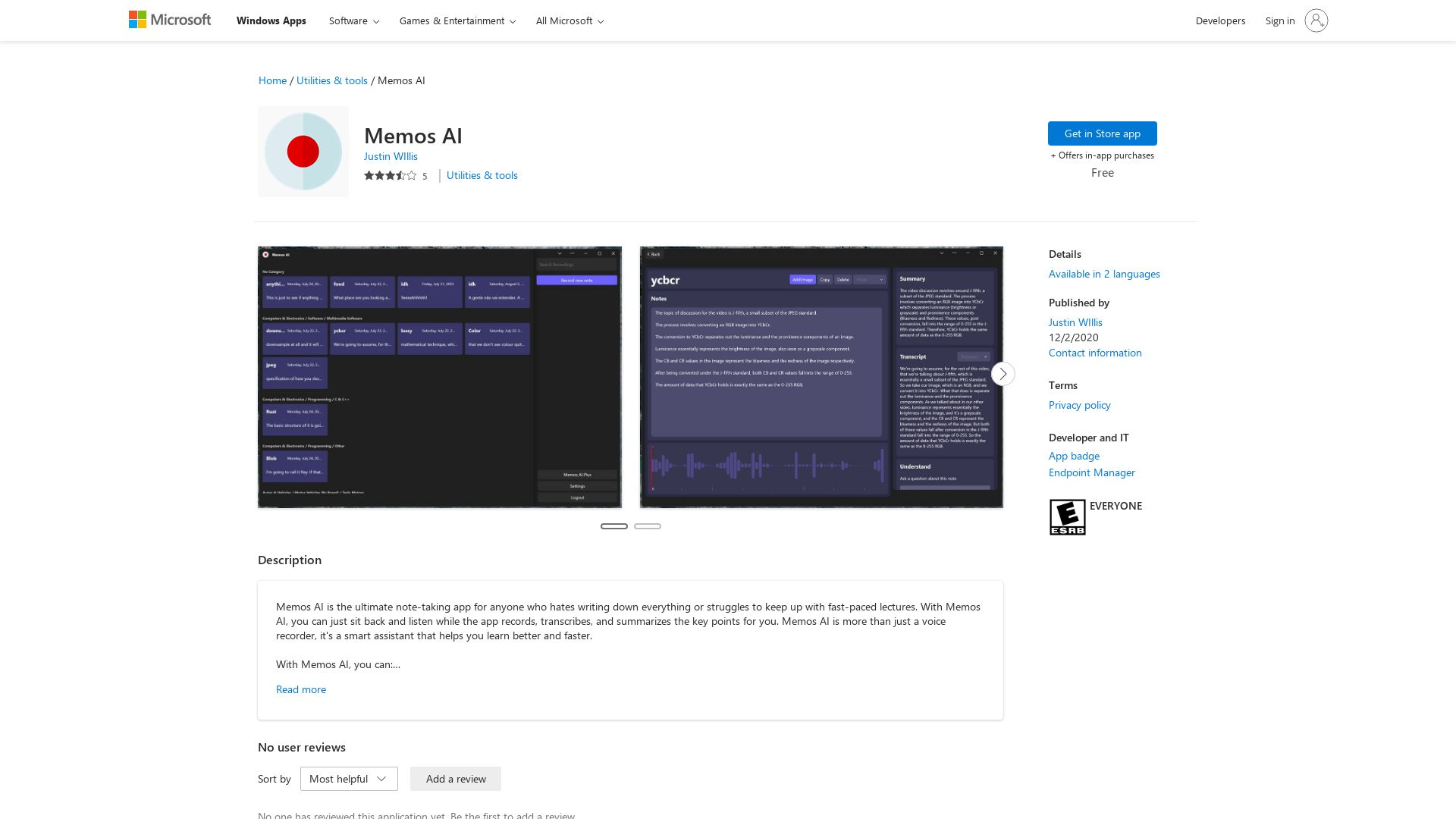Open the Sign in account icon
Image resolution: width=1456 pixels, height=819 pixels.
pos(1316,20)
